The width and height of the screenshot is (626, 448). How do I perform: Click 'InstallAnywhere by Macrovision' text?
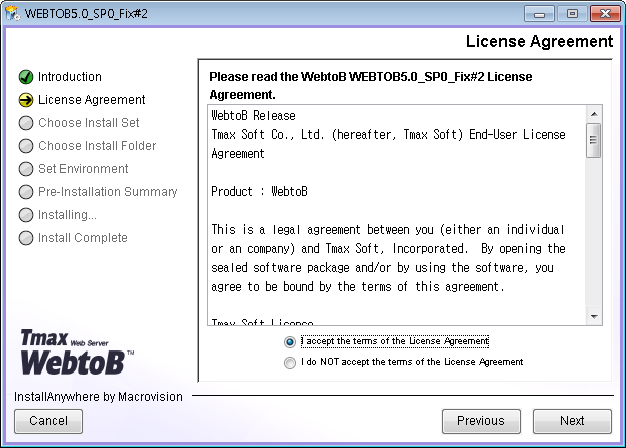(98, 397)
